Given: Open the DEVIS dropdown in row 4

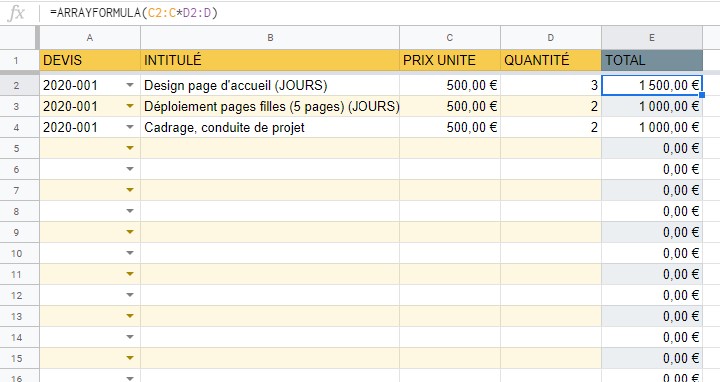Looking at the screenshot, I should (130, 127).
